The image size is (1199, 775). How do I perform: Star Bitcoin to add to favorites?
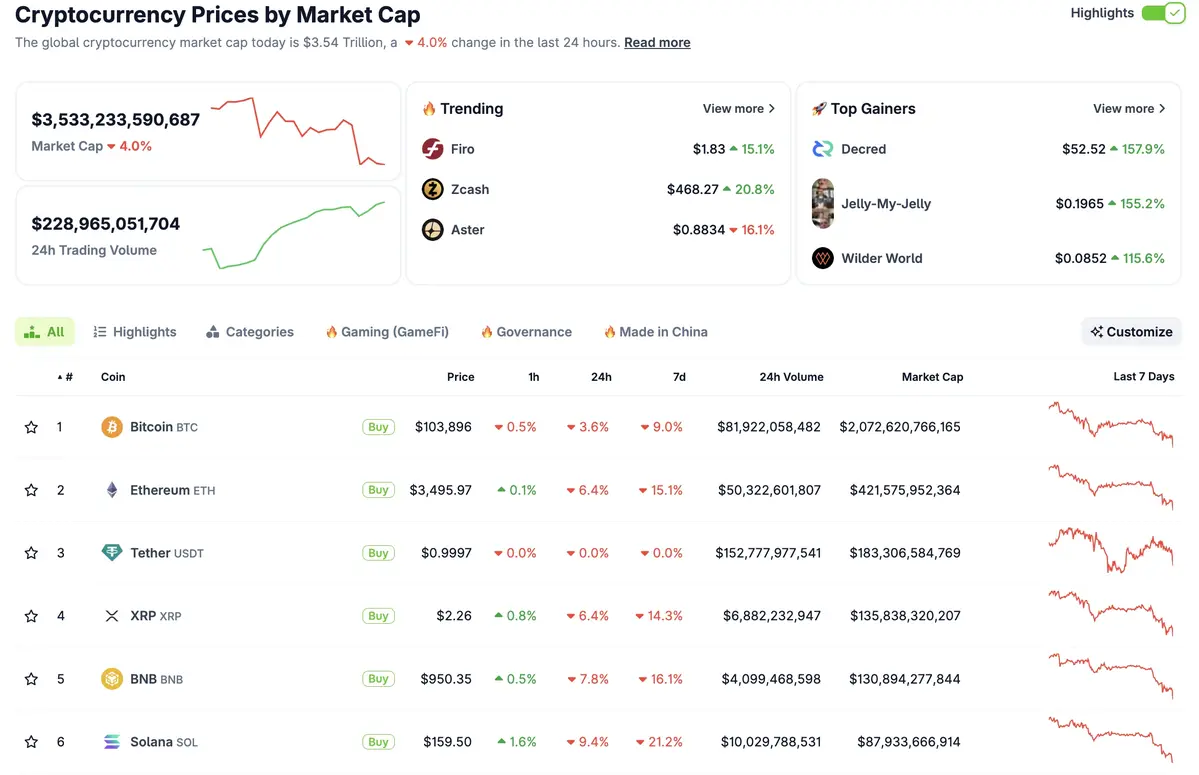tap(30, 426)
